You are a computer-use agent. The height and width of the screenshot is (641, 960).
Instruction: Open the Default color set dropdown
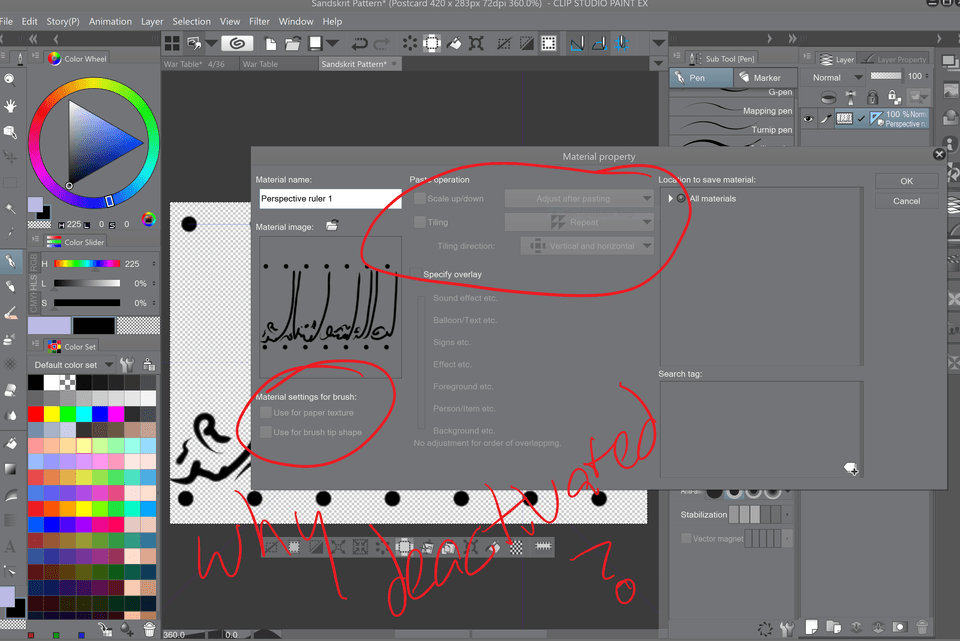[x=72, y=365]
